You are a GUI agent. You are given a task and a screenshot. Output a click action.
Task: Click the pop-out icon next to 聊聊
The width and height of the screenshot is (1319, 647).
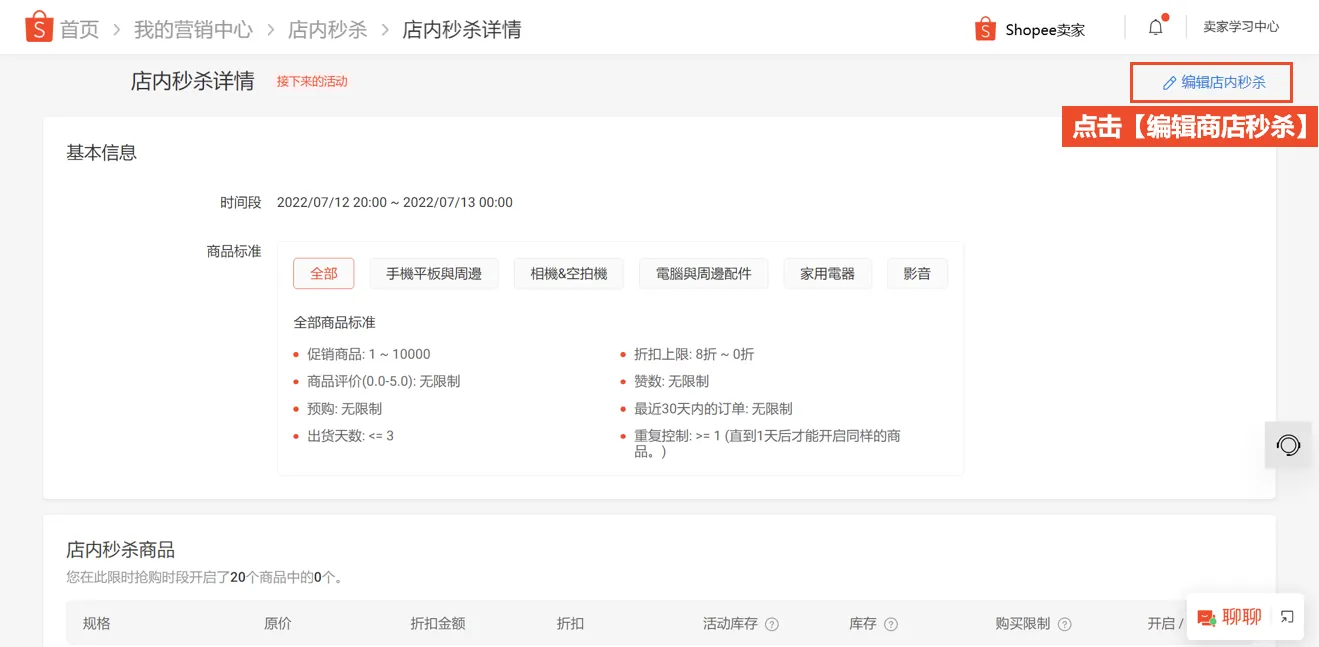[x=1286, y=616]
